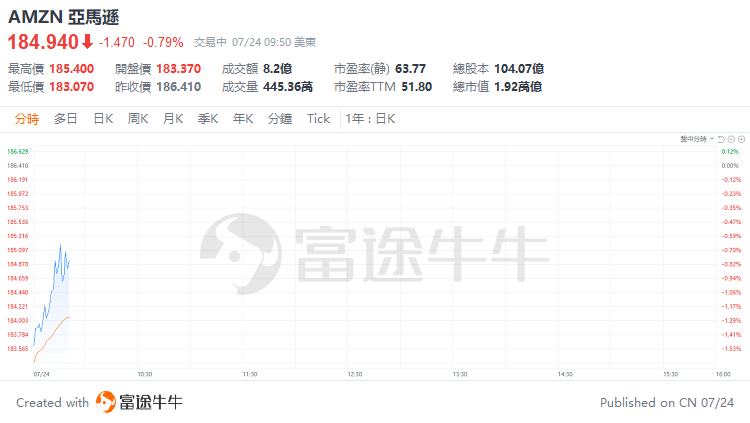
Task: Click the 07/24 x-axis date label
Action: pyautogui.click(x=42, y=374)
